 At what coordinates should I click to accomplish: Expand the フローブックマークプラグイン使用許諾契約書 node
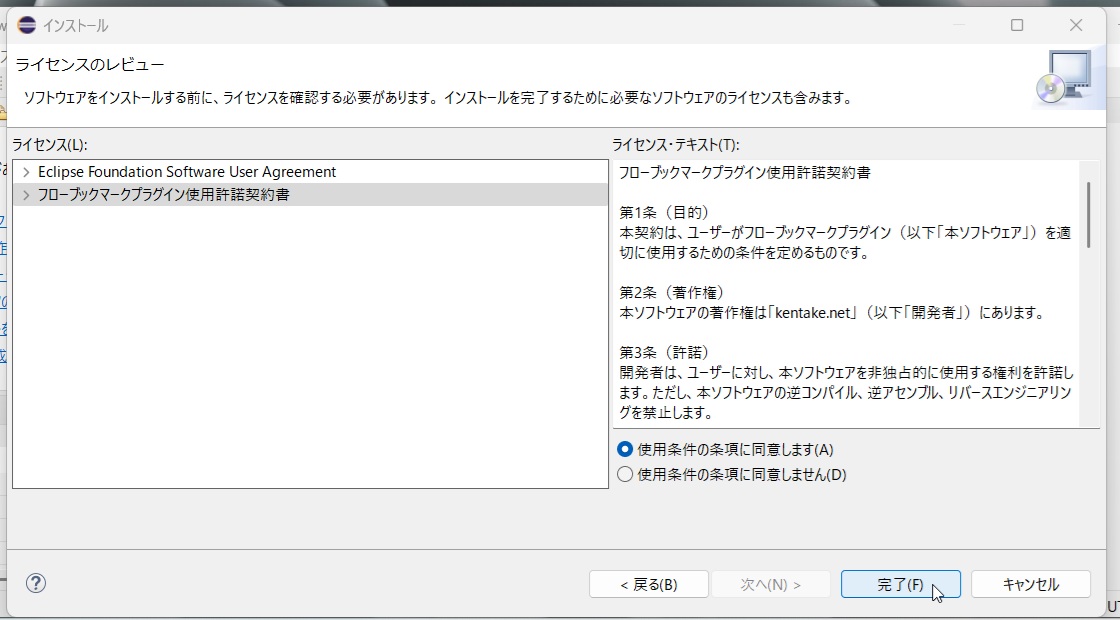(x=26, y=195)
